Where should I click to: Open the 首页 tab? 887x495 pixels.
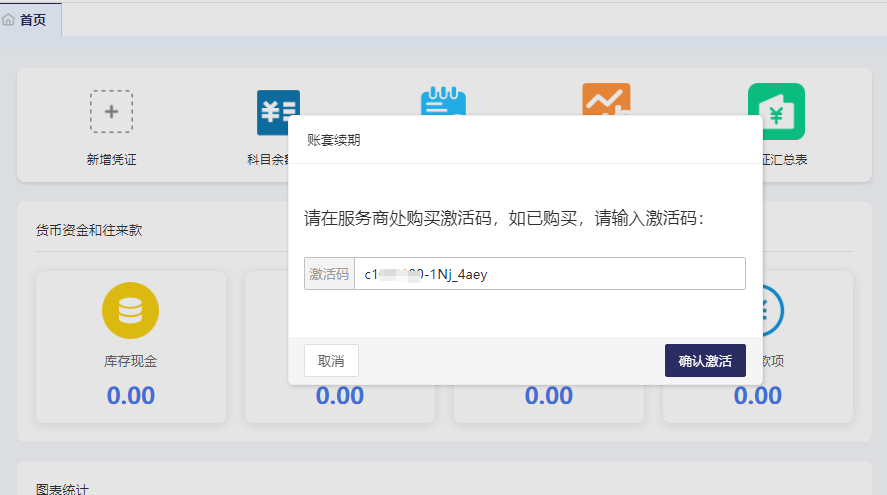click(x=31, y=20)
